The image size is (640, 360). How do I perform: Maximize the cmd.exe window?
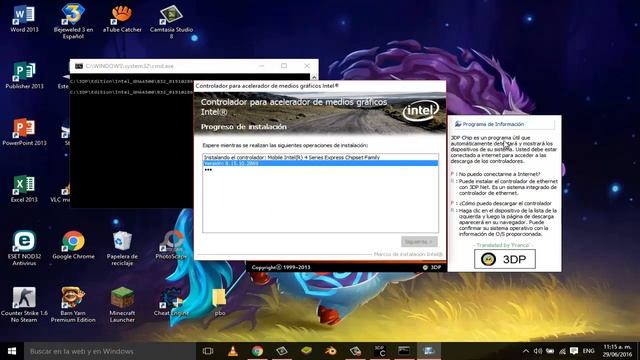coord(284,66)
